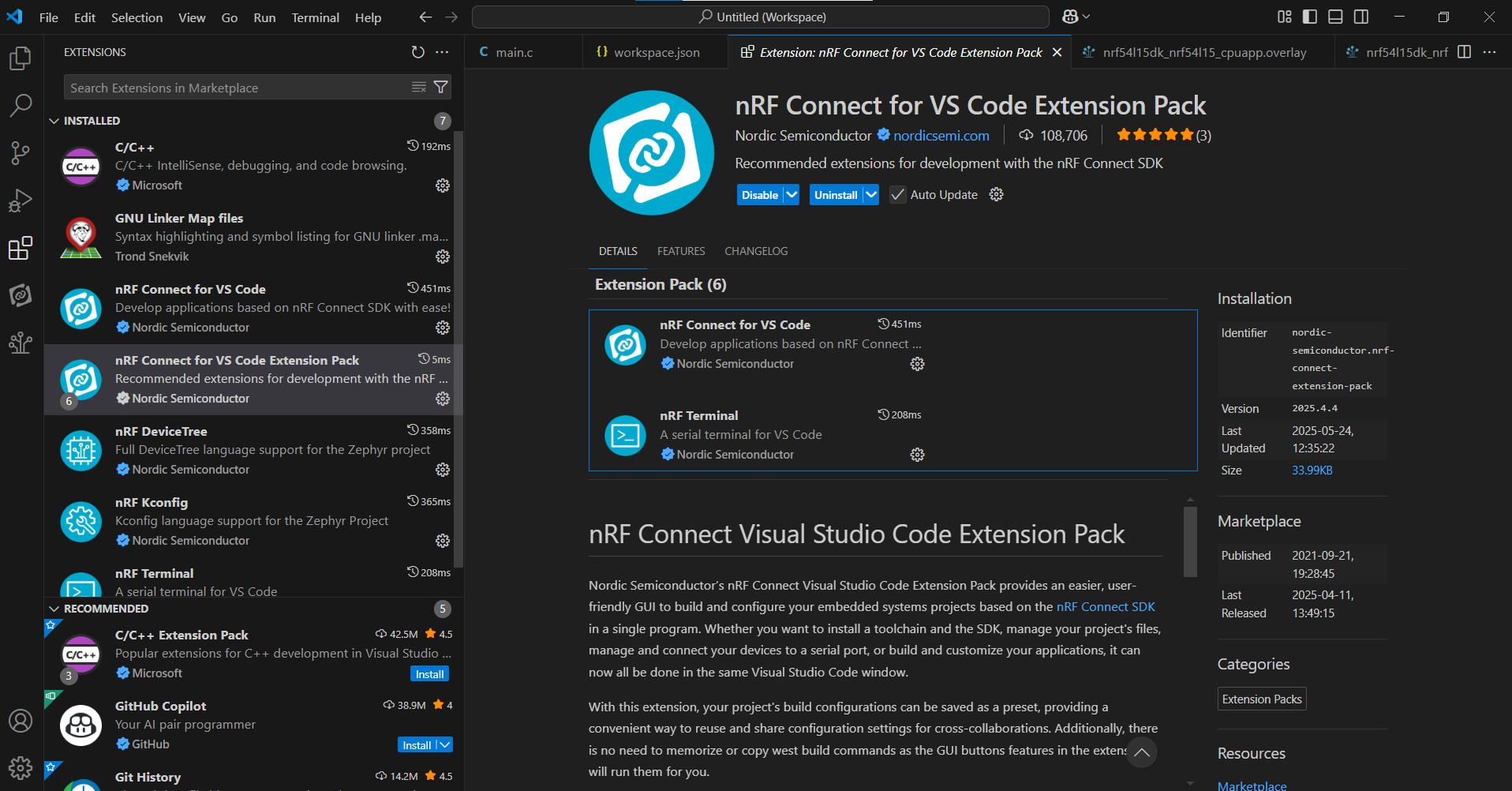Open Run and Debug view
Screen dimensions: 1512x791
click(21, 201)
